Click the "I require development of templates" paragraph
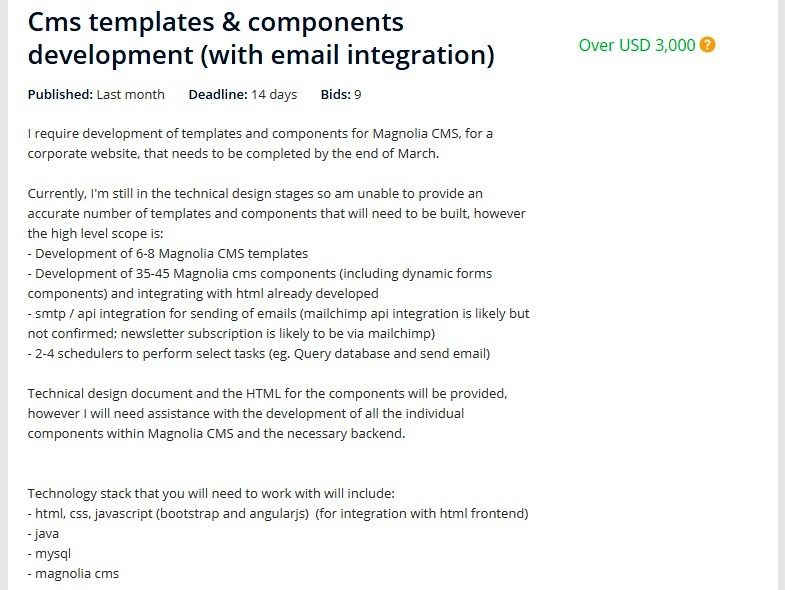Viewport: 785px width, 590px height. (x=260, y=143)
